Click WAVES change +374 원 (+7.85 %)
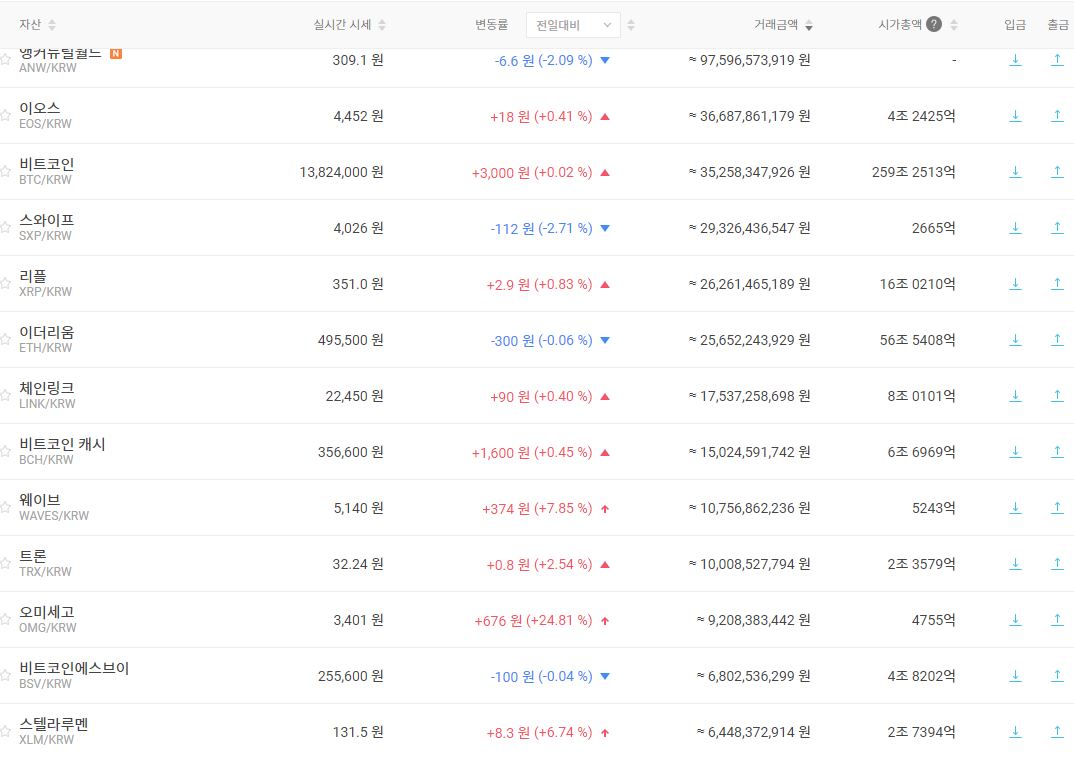Screen dimensions: 1074x757 [x=537, y=508]
